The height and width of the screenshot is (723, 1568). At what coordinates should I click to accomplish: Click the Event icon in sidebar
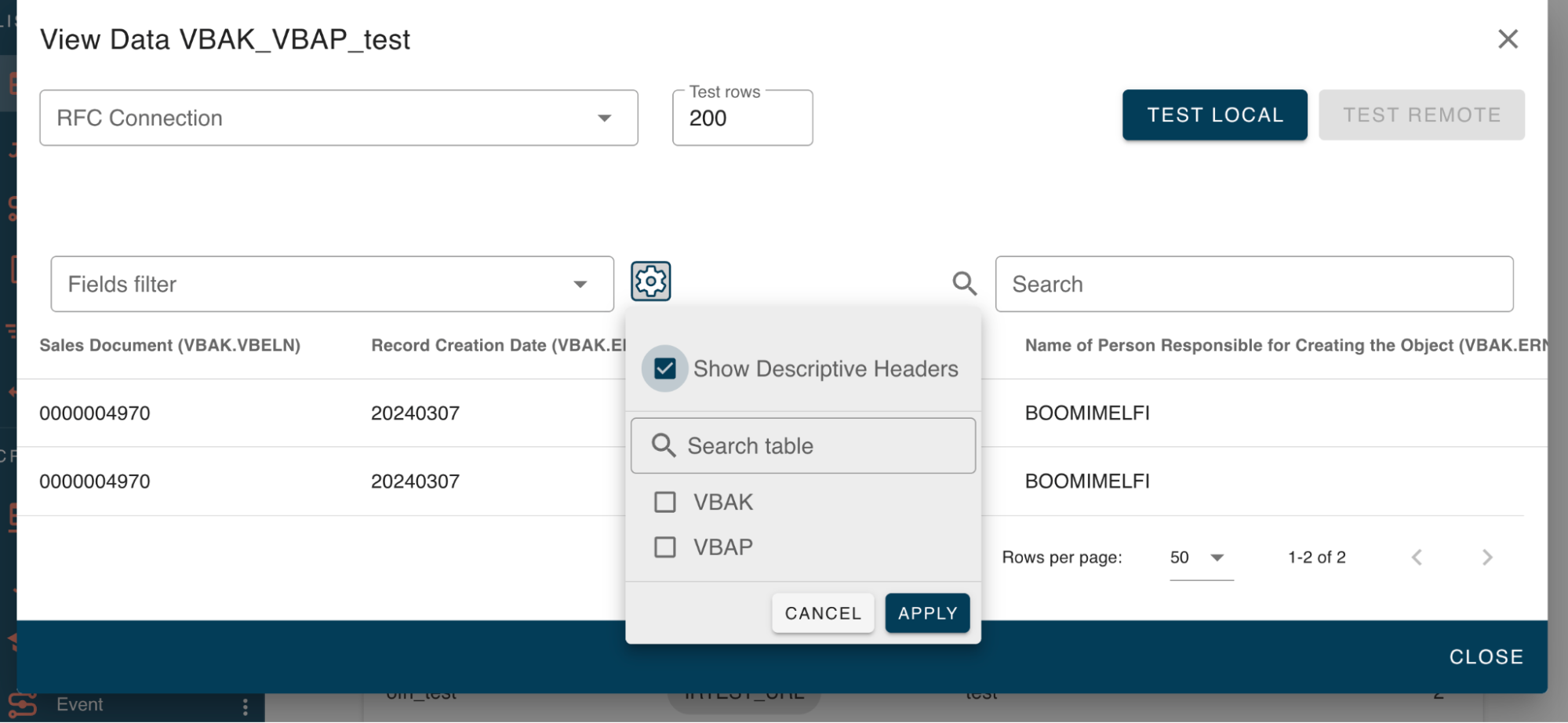point(24,705)
